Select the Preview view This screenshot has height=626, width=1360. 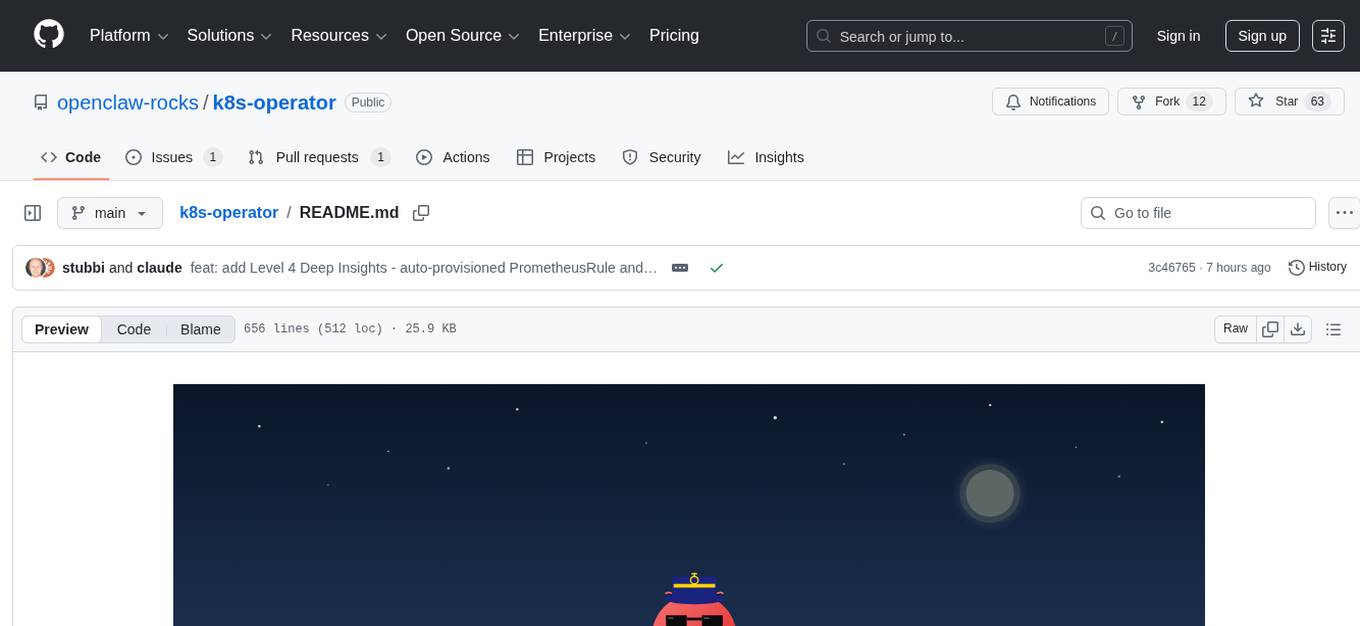(61, 328)
